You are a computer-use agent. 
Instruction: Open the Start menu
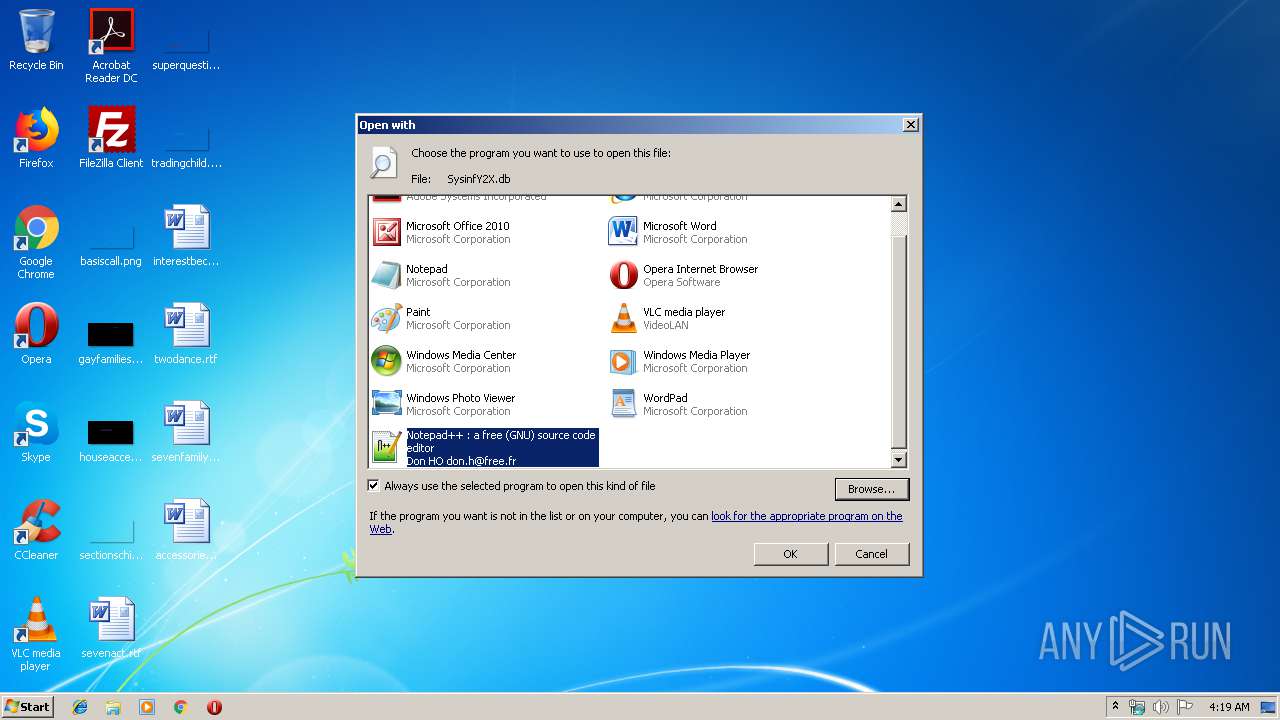pyautogui.click(x=27, y=706)
